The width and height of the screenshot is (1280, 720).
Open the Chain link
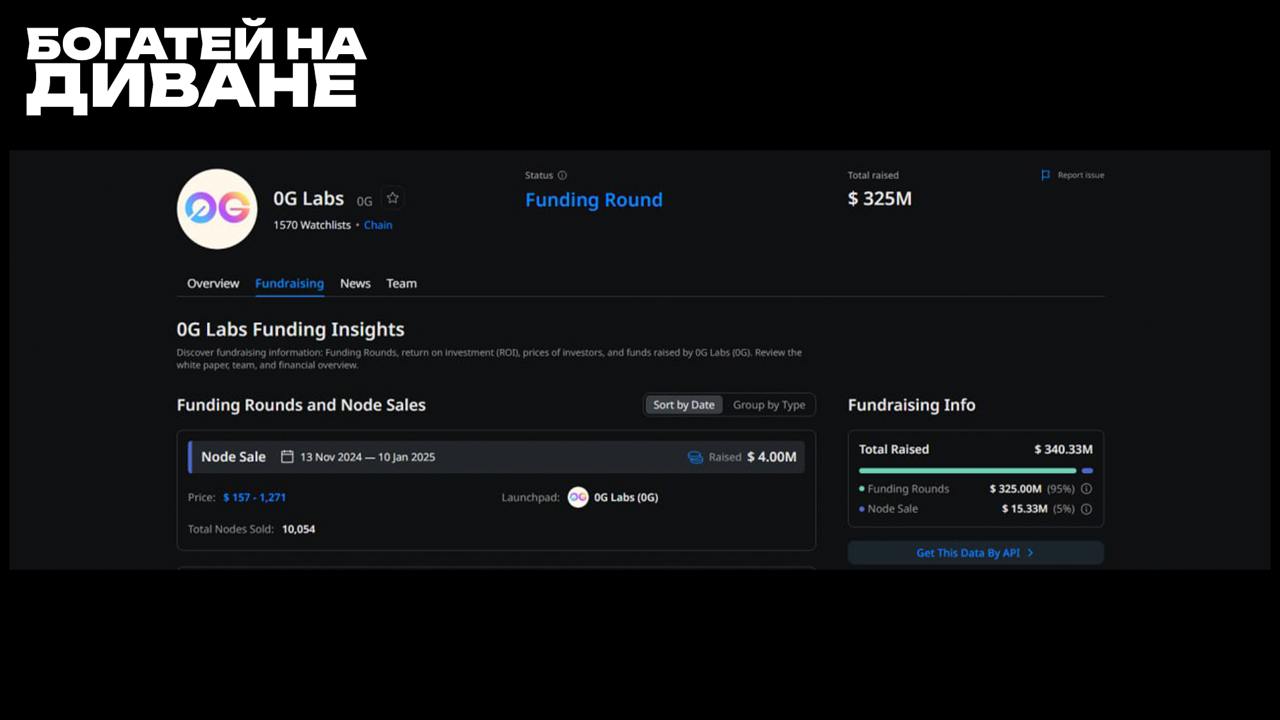click(x=378, y=225)
